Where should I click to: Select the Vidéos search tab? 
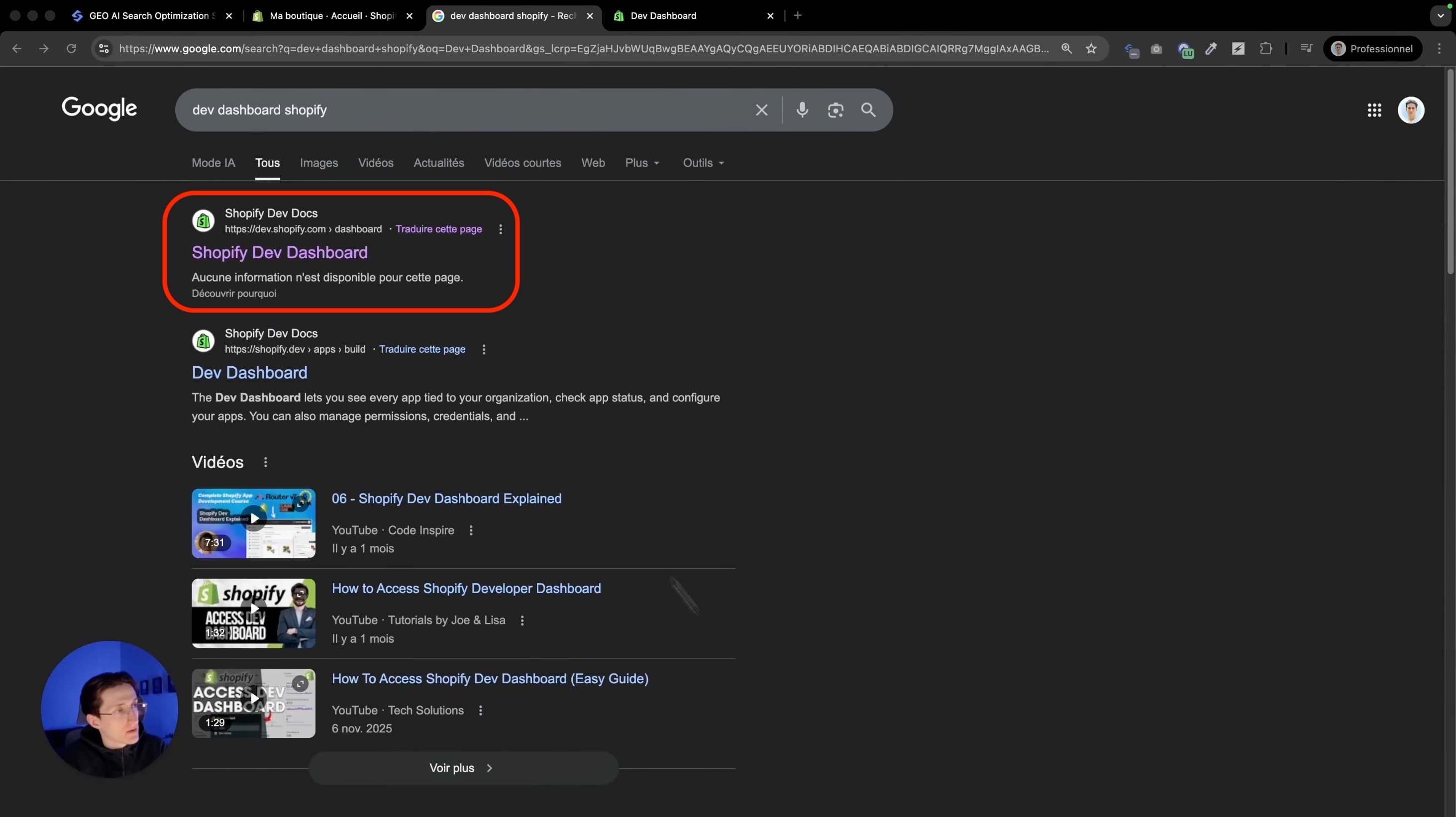point(376,163)
